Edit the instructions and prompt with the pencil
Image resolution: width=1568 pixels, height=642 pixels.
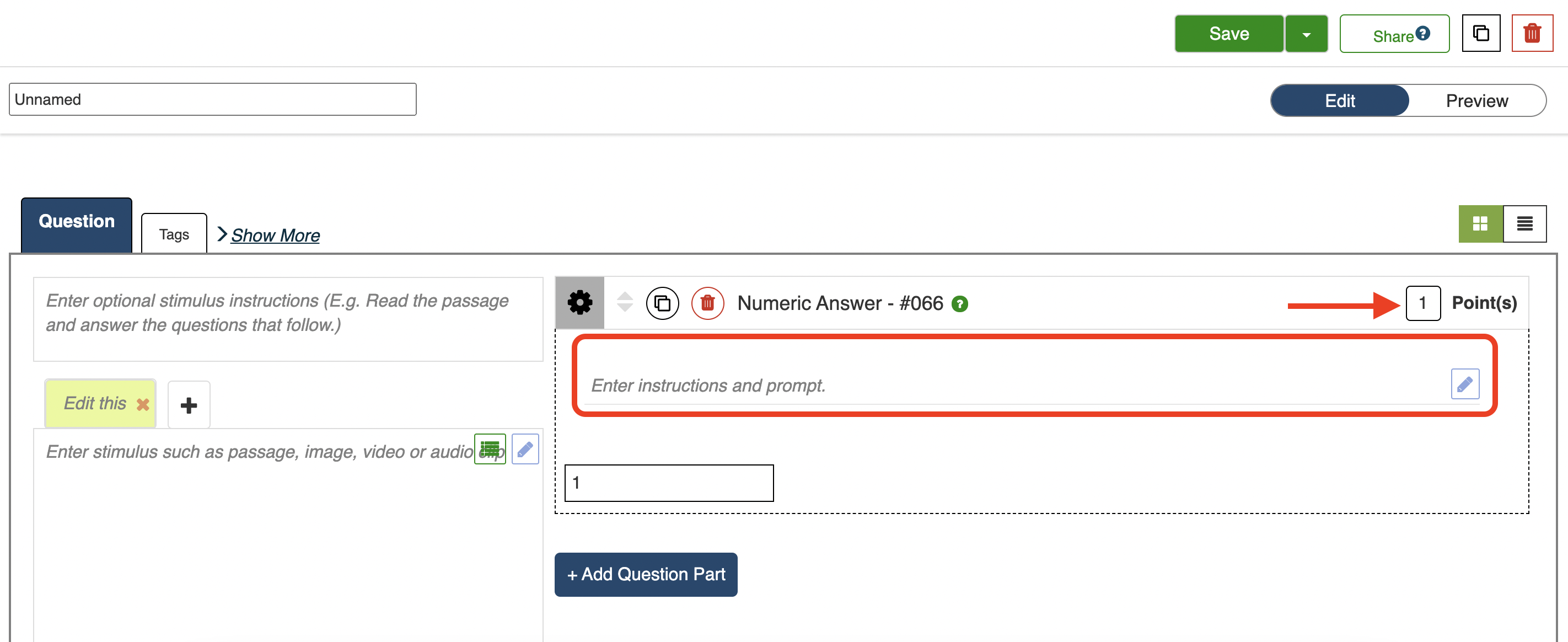point(1464,384)
